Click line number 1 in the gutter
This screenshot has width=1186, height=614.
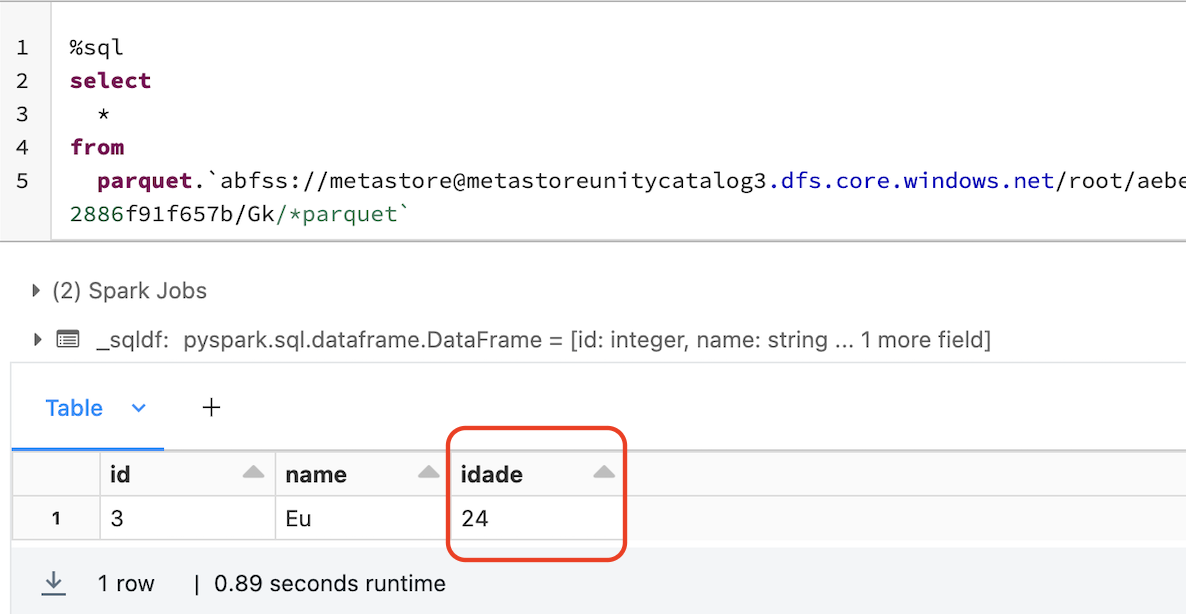[21, 48]
